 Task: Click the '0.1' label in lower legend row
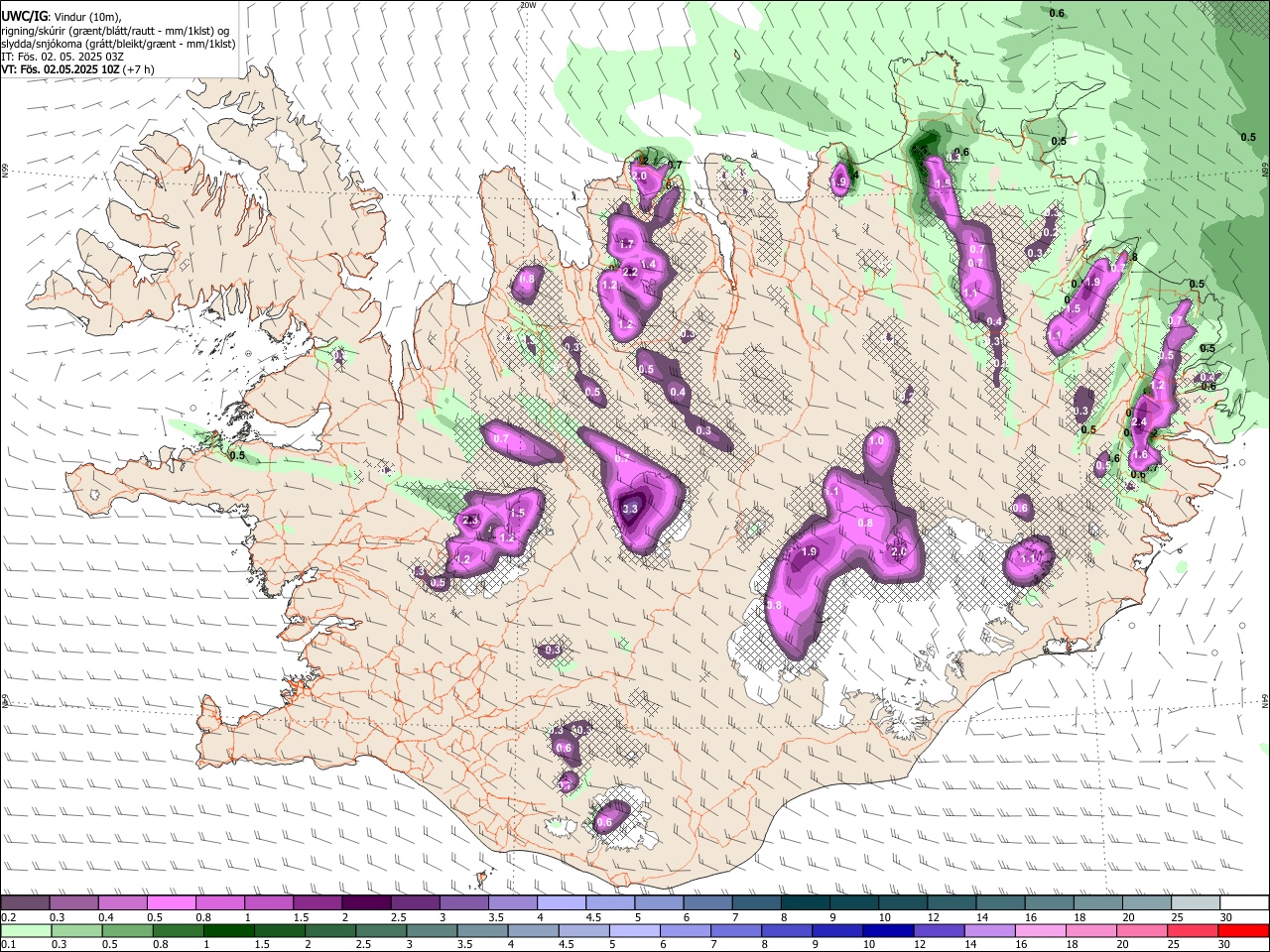point(7,945)
